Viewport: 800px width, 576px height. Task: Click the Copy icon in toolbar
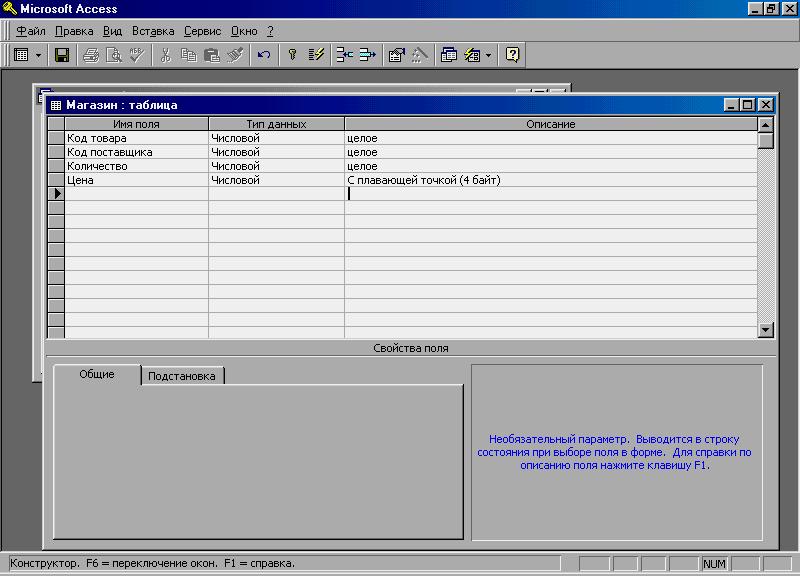tap(189, 55)
